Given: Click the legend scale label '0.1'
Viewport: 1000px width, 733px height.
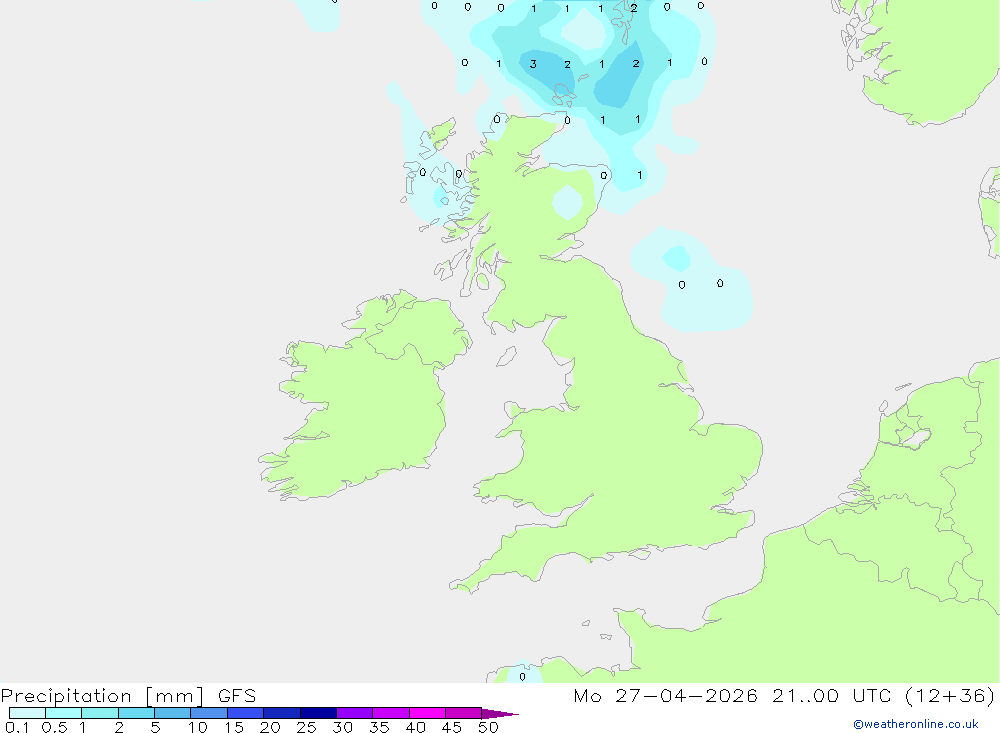Looking at the screenshot, I should click(17, 727).
